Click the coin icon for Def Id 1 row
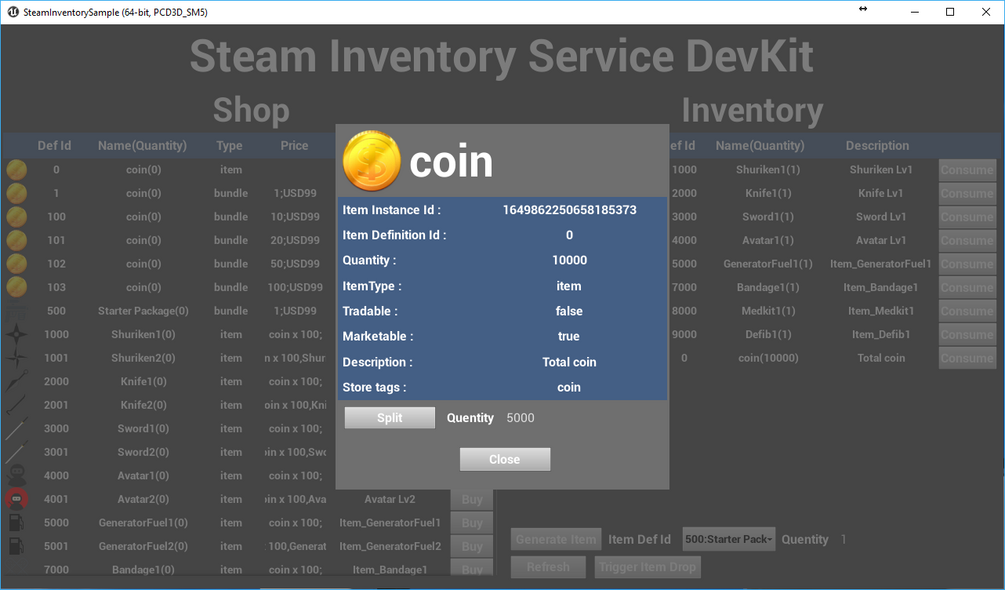Viewport: 1005px width, 590px height. 17,193
